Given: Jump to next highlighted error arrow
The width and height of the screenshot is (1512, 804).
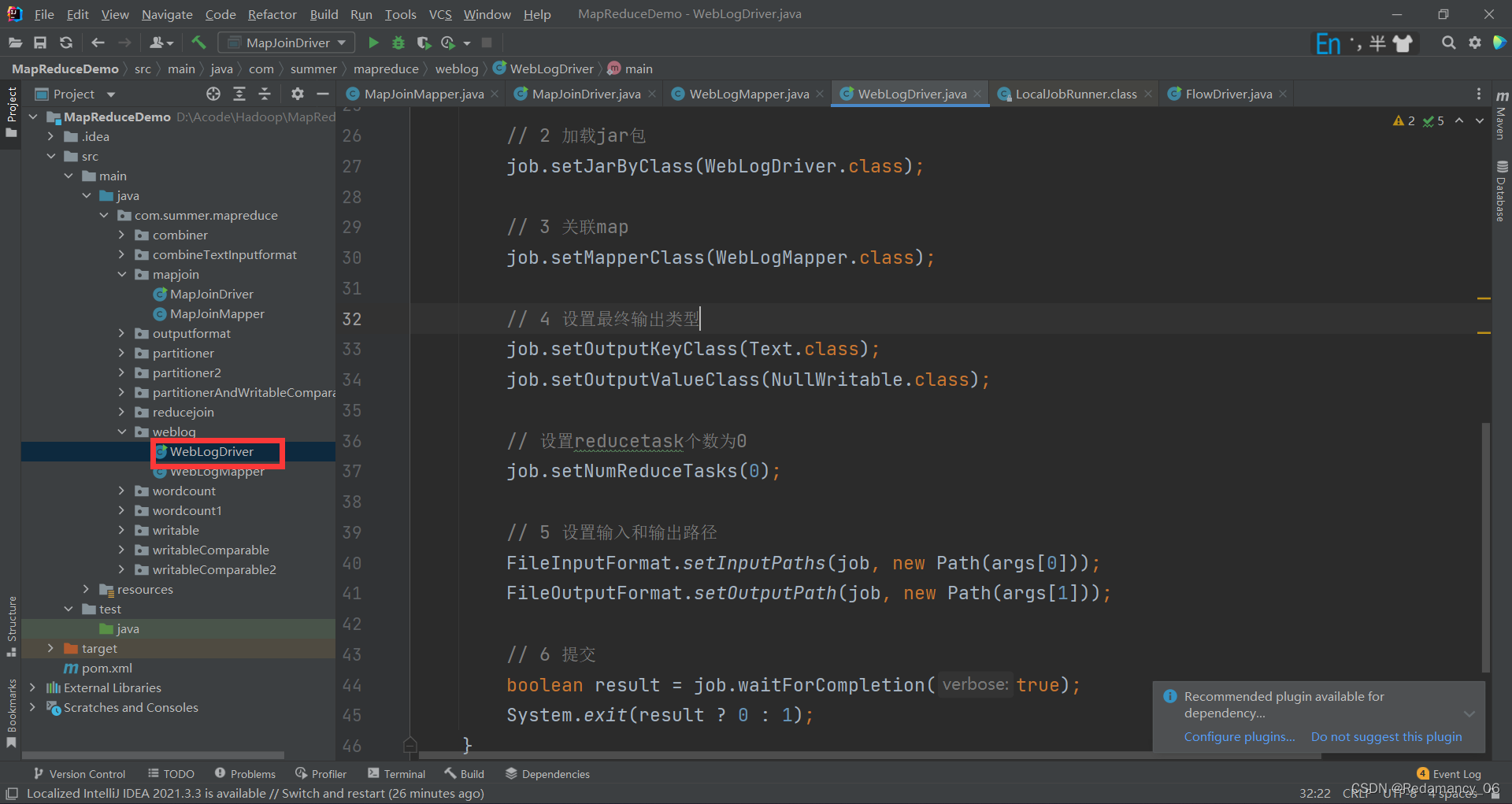Looking at the screenshot, I should [1480, 120].
